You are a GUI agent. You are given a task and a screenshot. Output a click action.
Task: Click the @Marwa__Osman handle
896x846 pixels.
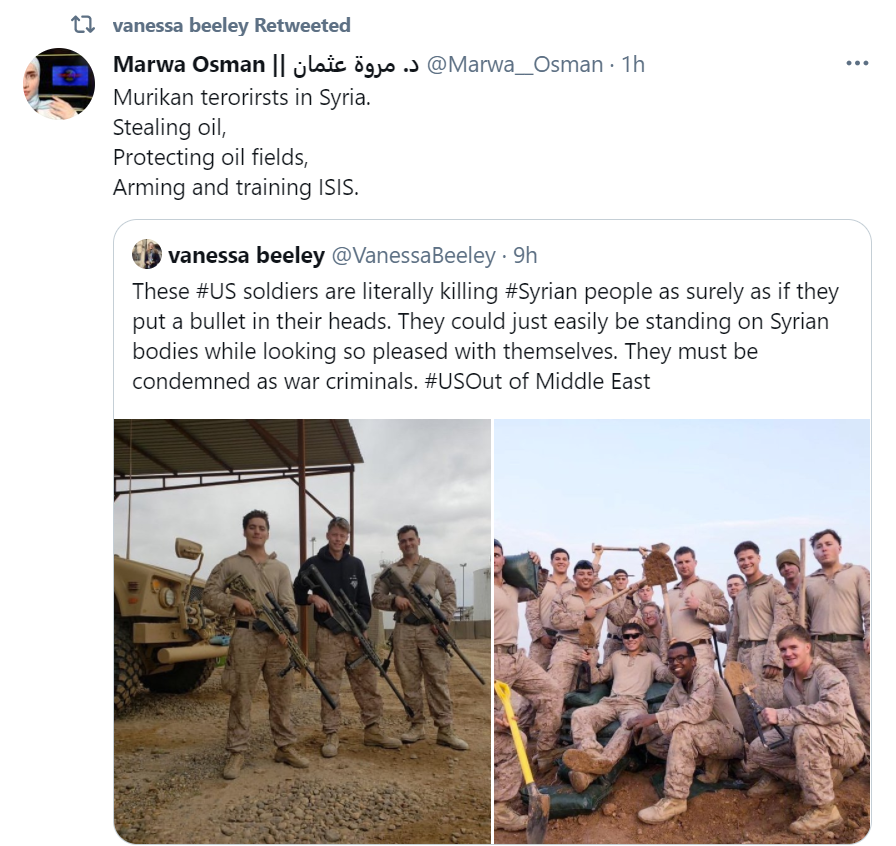click(515, 65)
